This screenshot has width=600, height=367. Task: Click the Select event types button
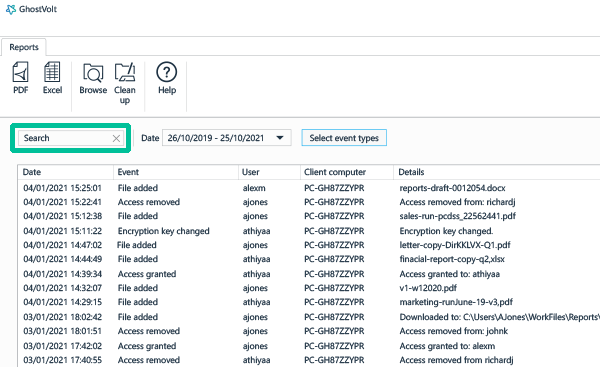click(x=344, y=138)
